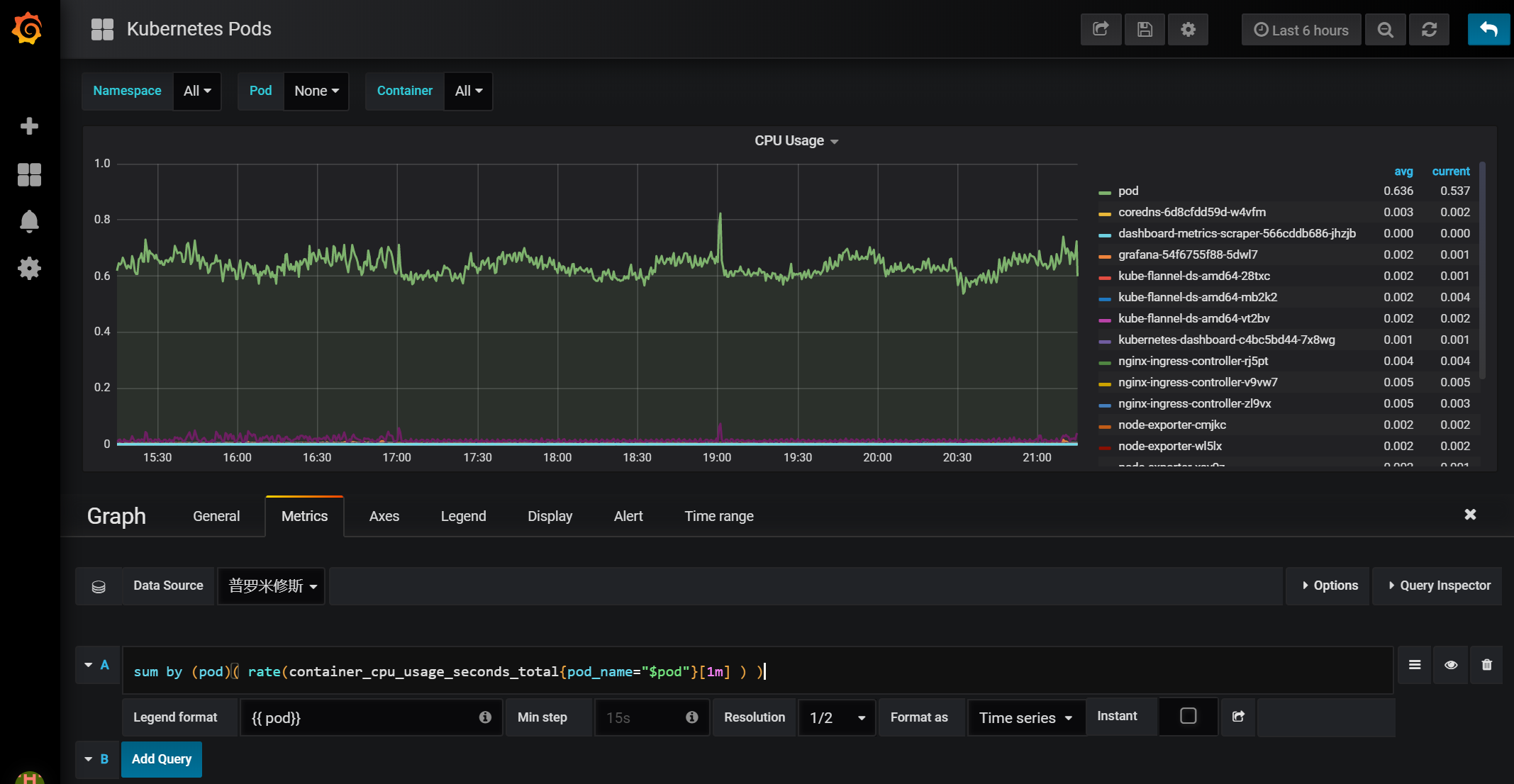Open the Dashboards icon in sidebar

click(29, 174)
